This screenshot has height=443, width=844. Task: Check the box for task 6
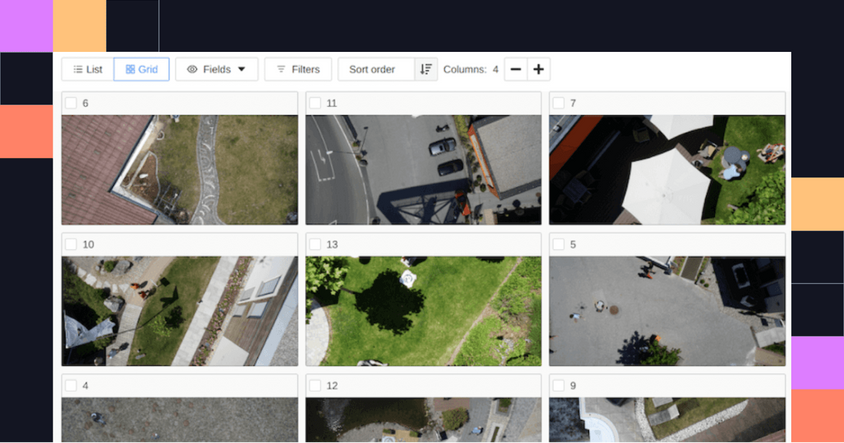point(71,103)
